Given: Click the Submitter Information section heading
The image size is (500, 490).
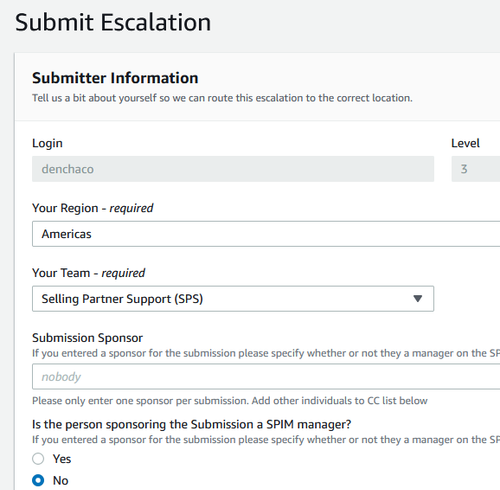Looking at the screenshot, I should tap(115, 78).
